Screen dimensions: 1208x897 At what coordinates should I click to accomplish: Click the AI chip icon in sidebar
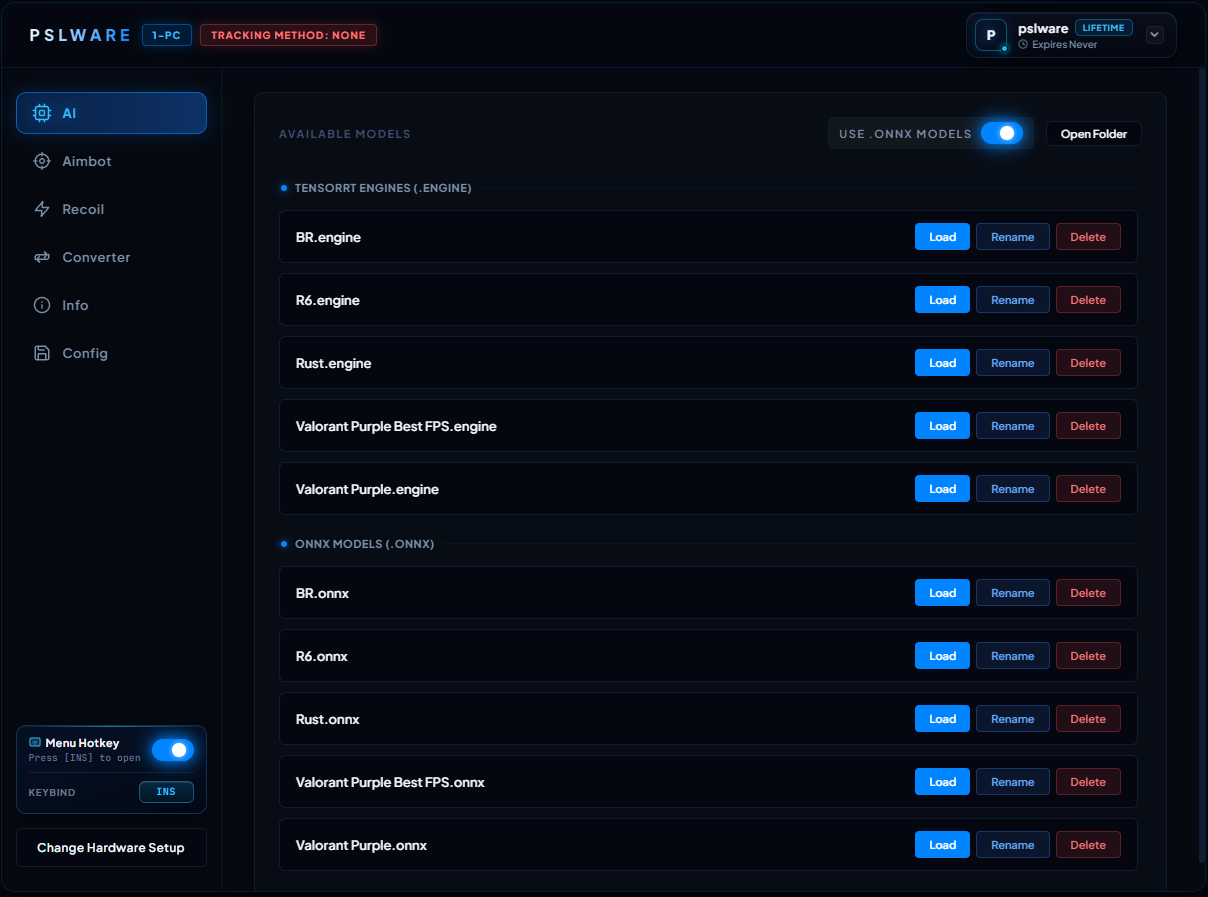[x=42, y=113]
